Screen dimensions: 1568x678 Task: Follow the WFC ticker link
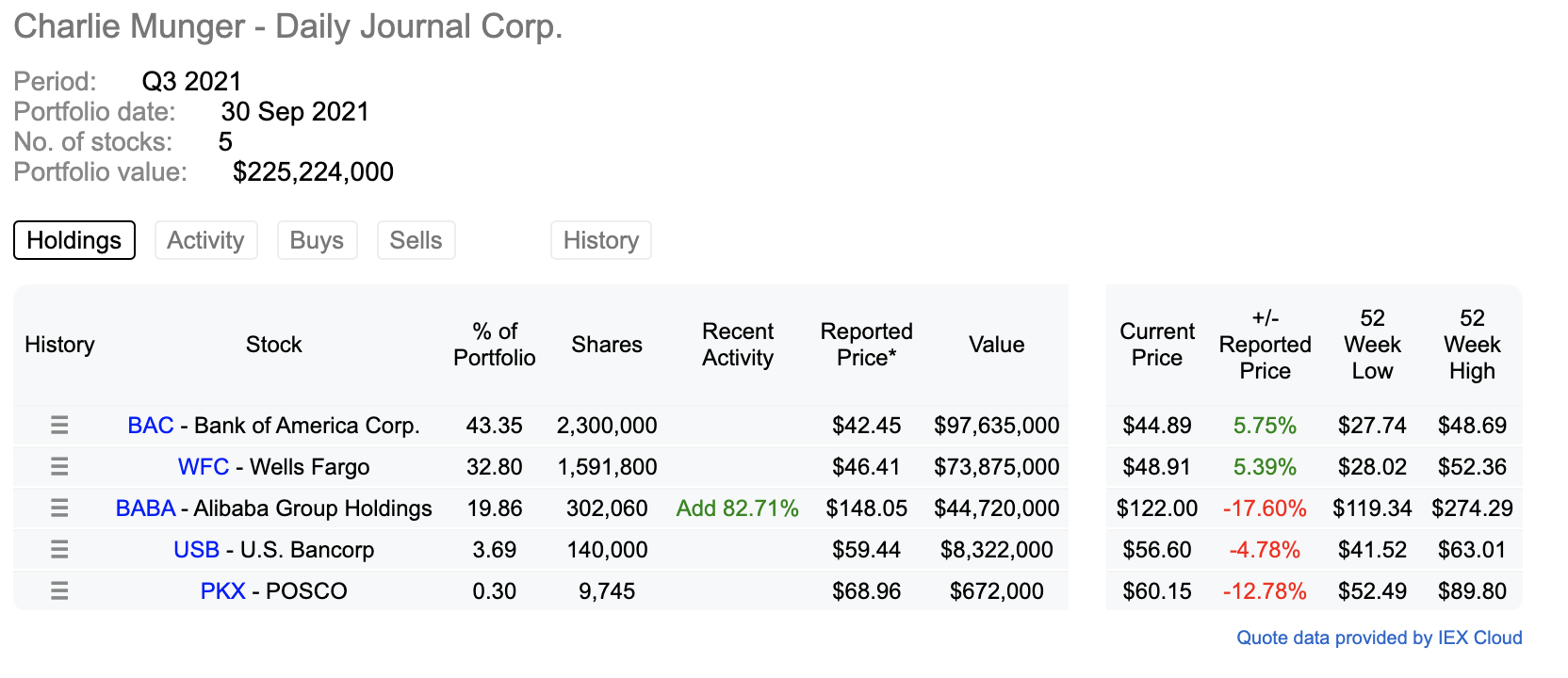204,467
